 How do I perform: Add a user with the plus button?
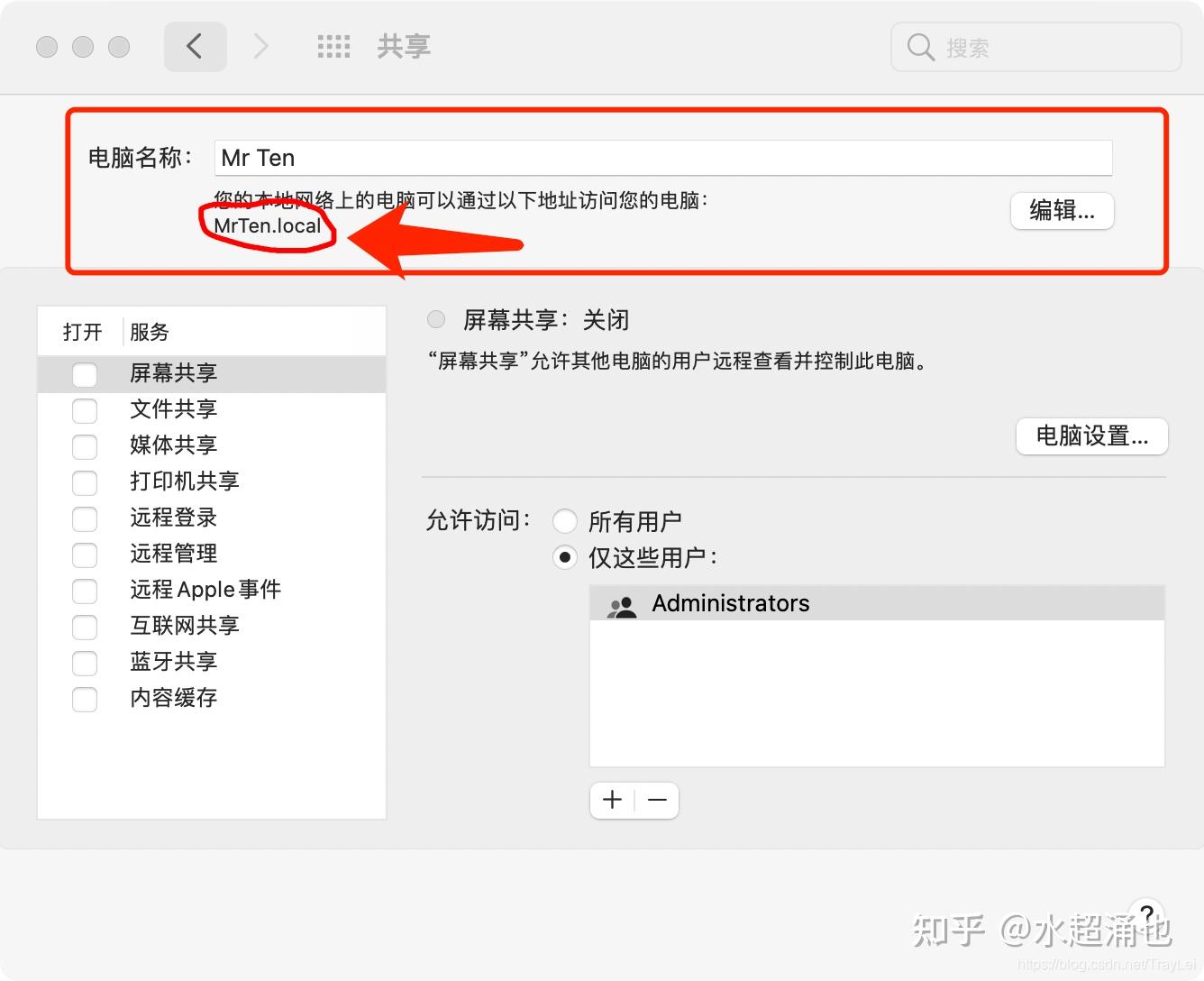coord(613,800)
